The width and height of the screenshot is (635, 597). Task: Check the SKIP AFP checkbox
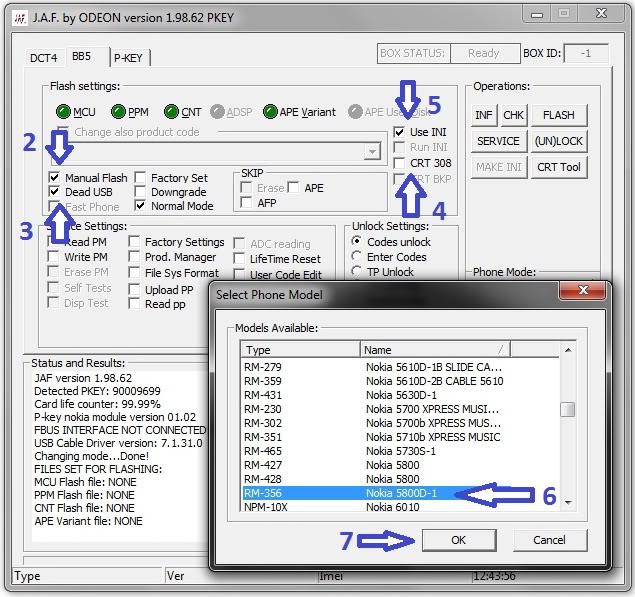[246, 202]
